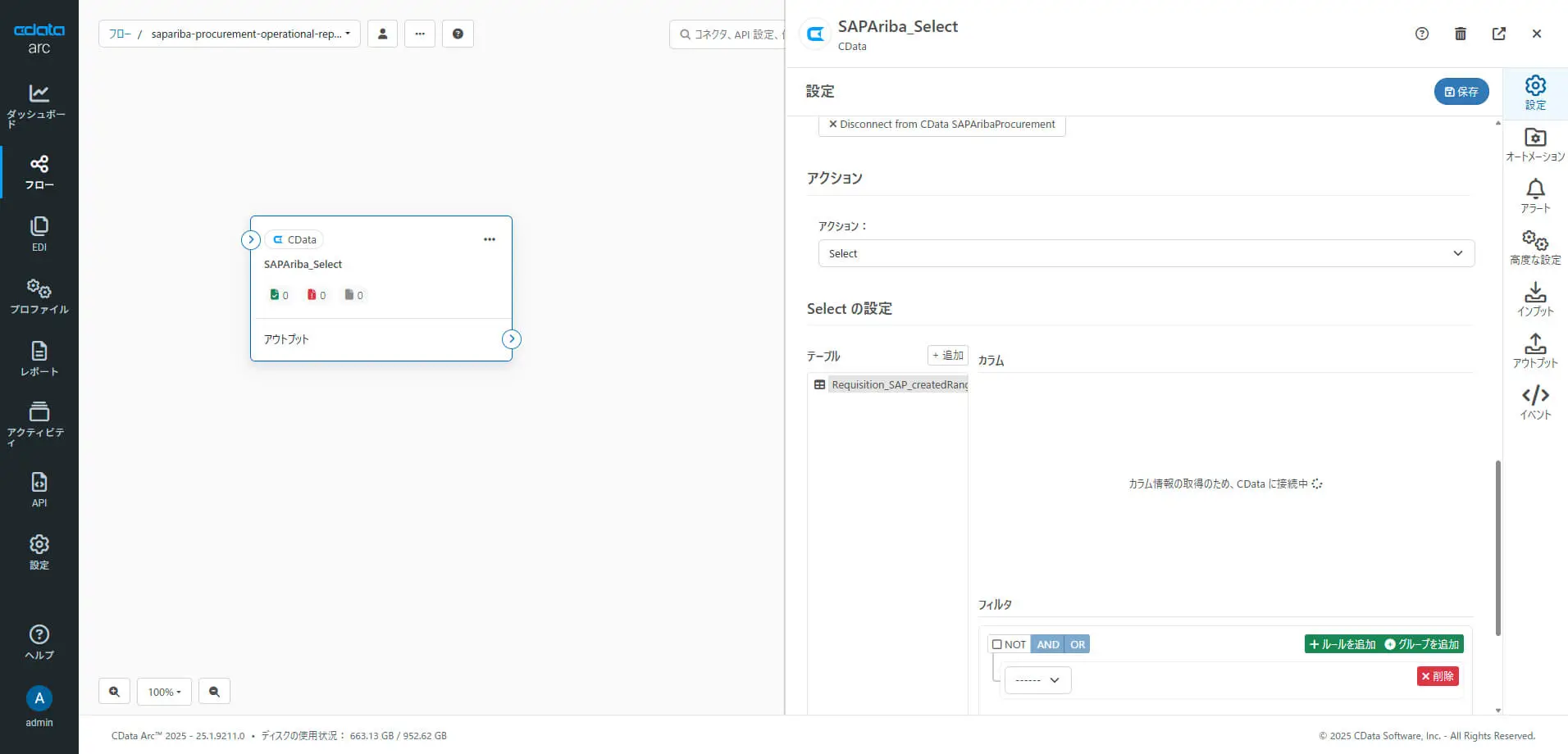Click the CData Arc logo
The width and height of the screenshot is (1568, 754).
tap(39, 38)
